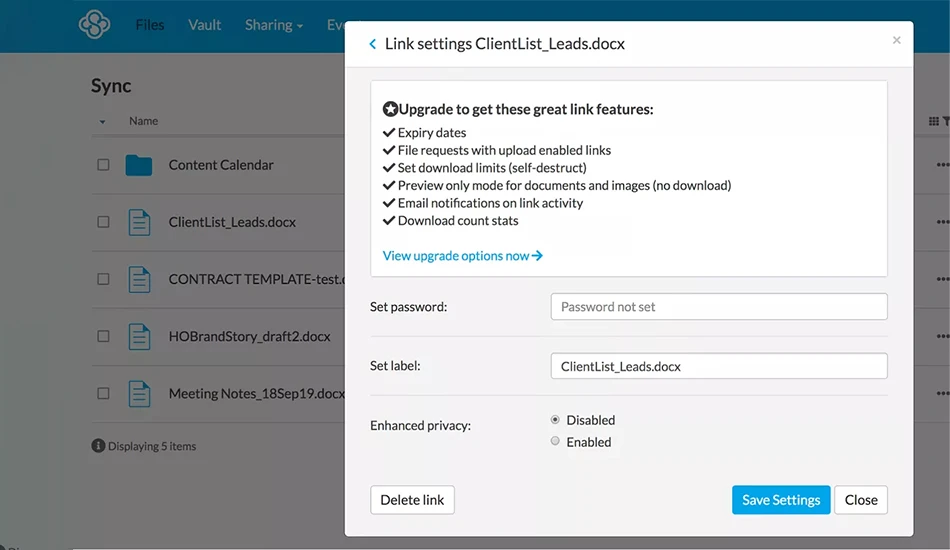Viewport: 950px width, 550px height.
Task: Click the Save Settings button
Action: (781, 500)
